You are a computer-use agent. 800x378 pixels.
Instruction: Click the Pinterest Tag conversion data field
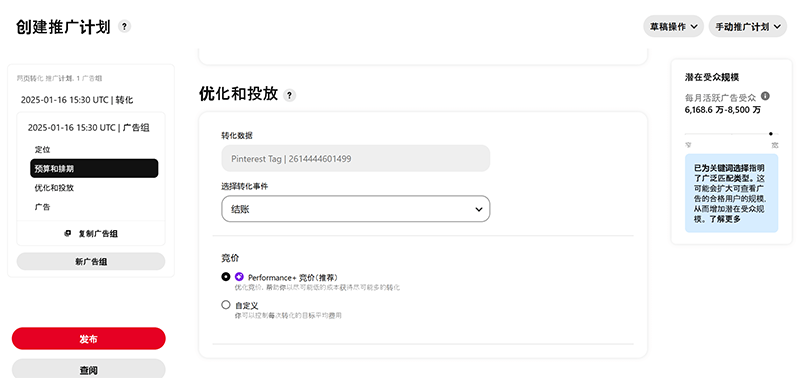tap(356, 158)
